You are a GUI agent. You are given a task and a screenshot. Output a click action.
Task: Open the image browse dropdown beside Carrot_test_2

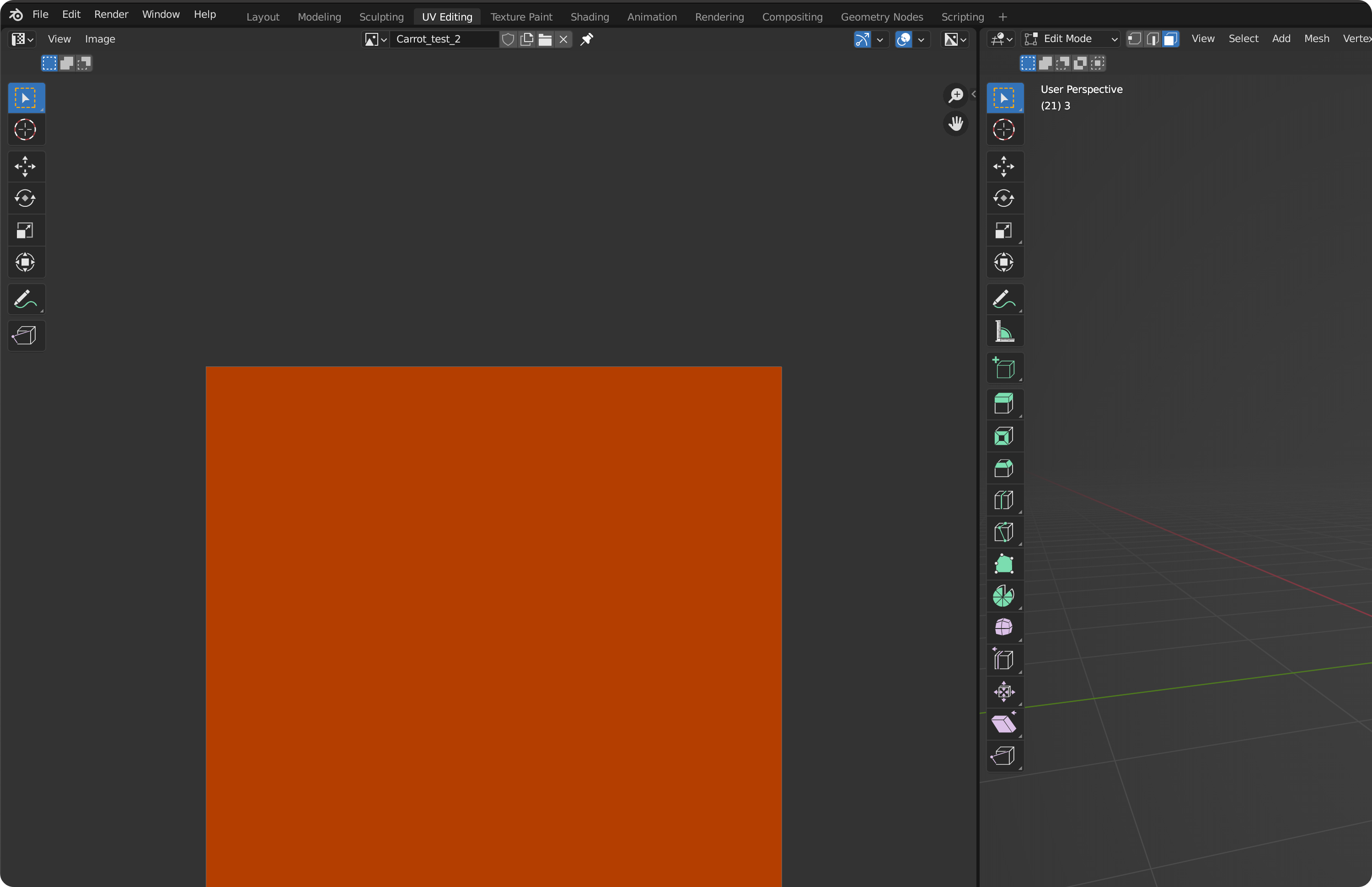pos(375,39)
